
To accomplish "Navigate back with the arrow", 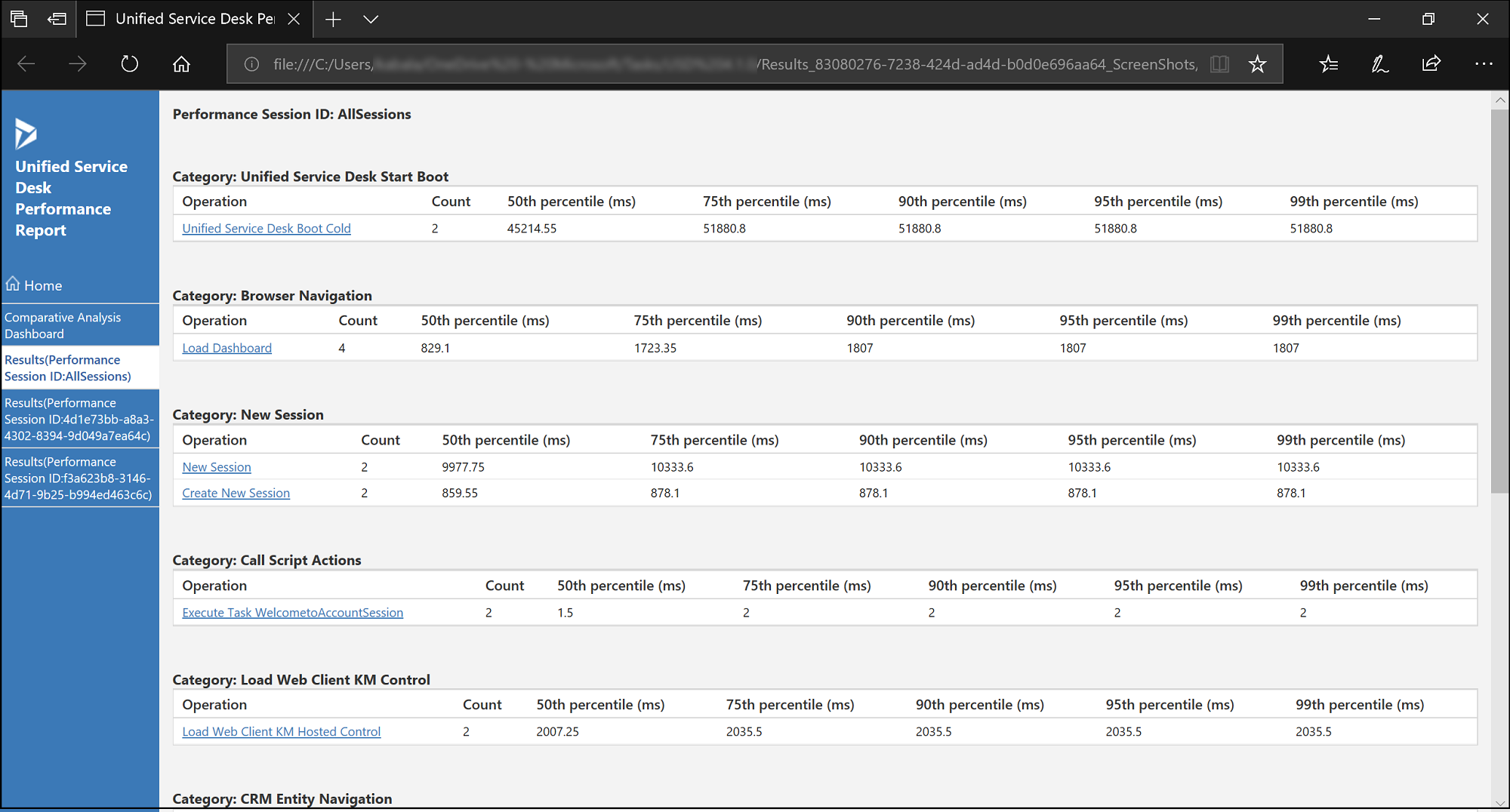I will point(27,63).
